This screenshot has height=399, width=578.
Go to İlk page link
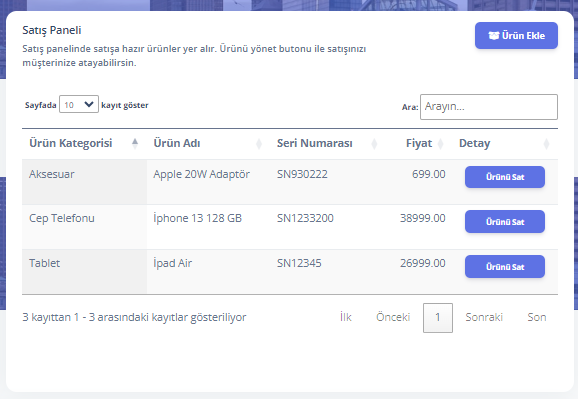point(346,317)
